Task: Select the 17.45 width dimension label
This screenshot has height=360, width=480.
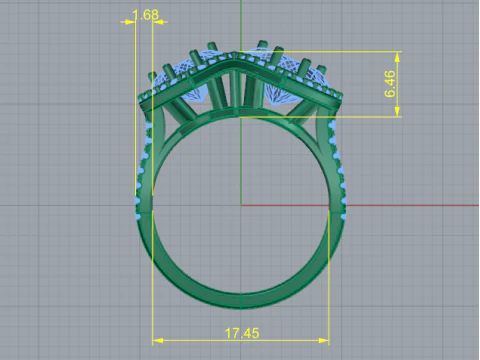Action: [242, 333]
